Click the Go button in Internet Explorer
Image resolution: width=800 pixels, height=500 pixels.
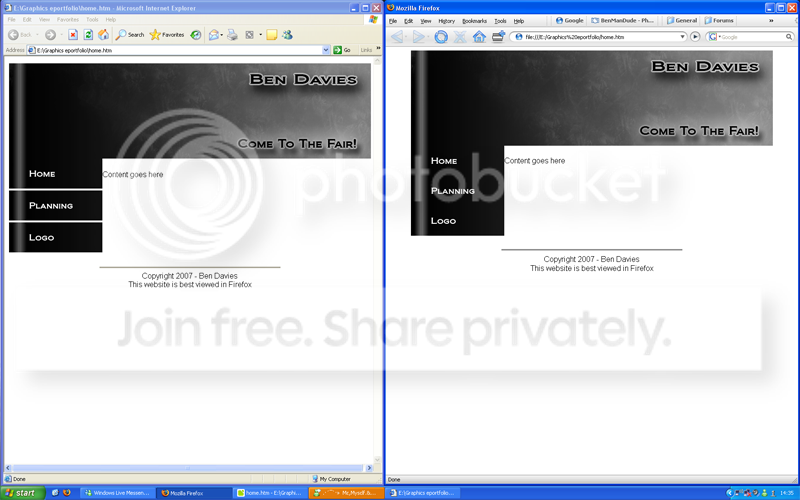342,50
